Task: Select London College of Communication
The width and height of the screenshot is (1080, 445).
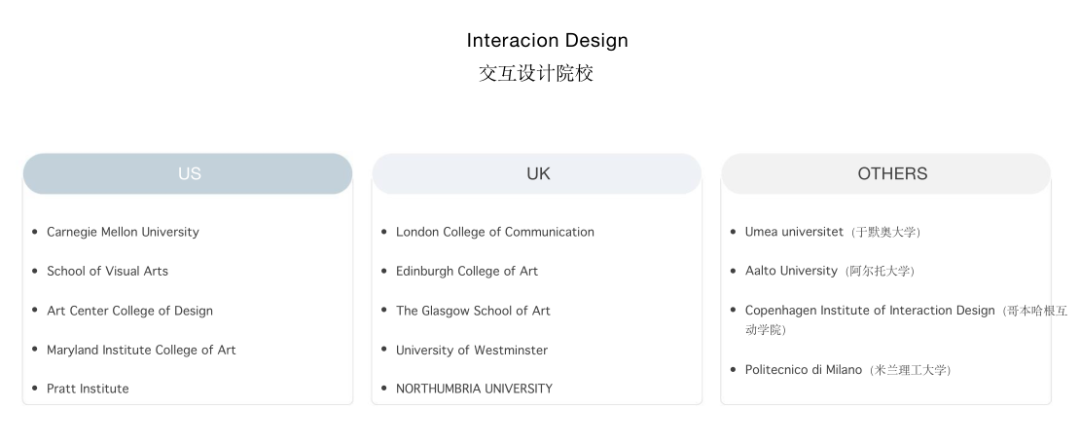Action: [x=495, y=232]
